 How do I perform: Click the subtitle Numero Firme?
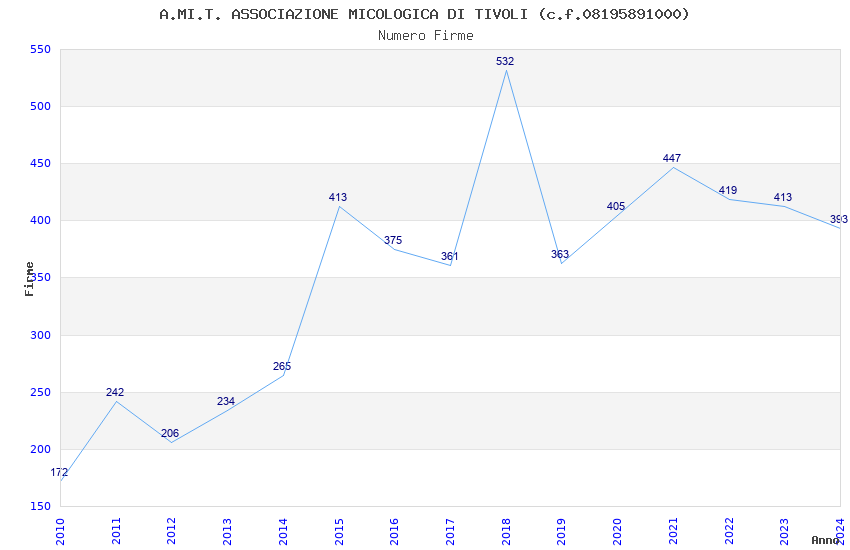tap(426, 35)
